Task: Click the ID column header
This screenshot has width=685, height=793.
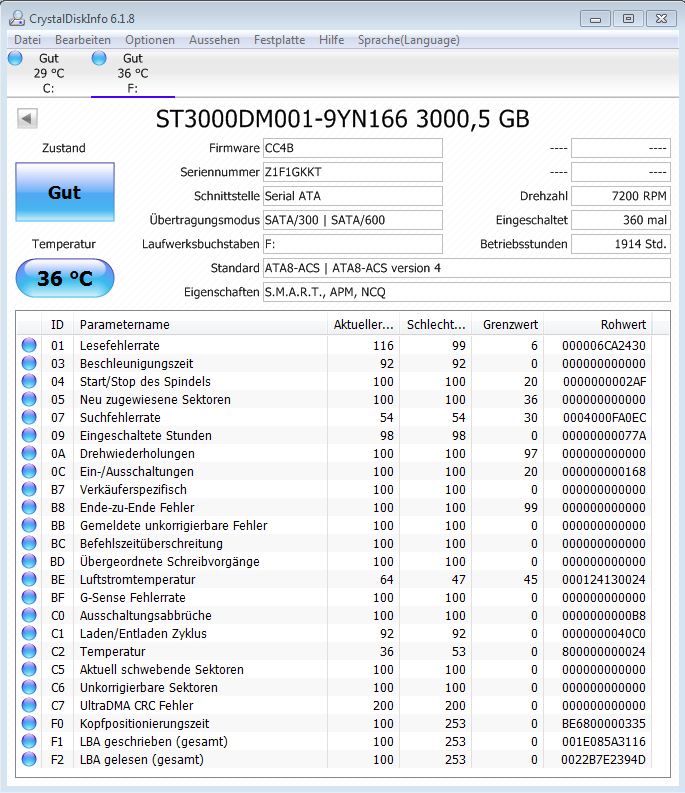Action: point(58,325)
